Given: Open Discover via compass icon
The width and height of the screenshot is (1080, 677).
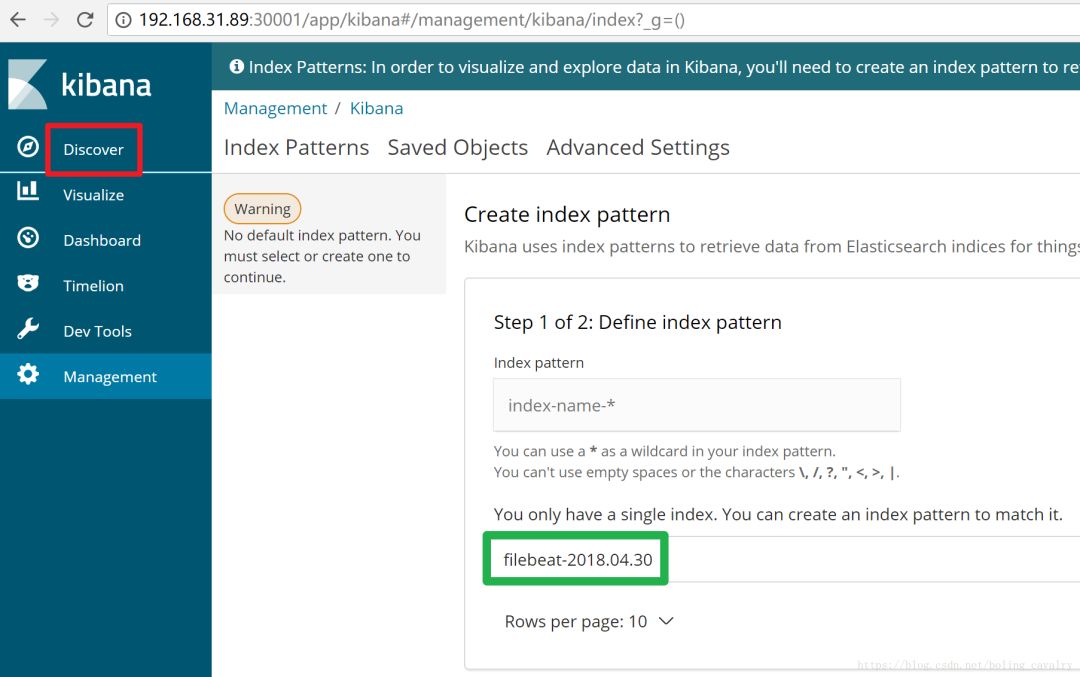Looking at the screenshot, I should pos(28,148).
